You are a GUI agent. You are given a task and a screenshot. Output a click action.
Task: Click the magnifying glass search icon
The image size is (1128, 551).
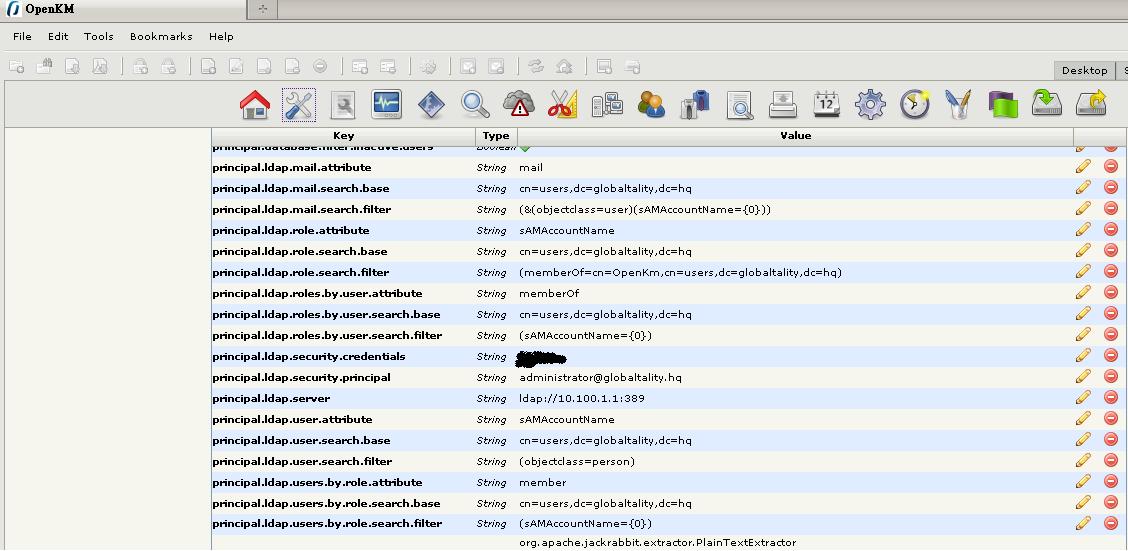[x=475, y=104]
